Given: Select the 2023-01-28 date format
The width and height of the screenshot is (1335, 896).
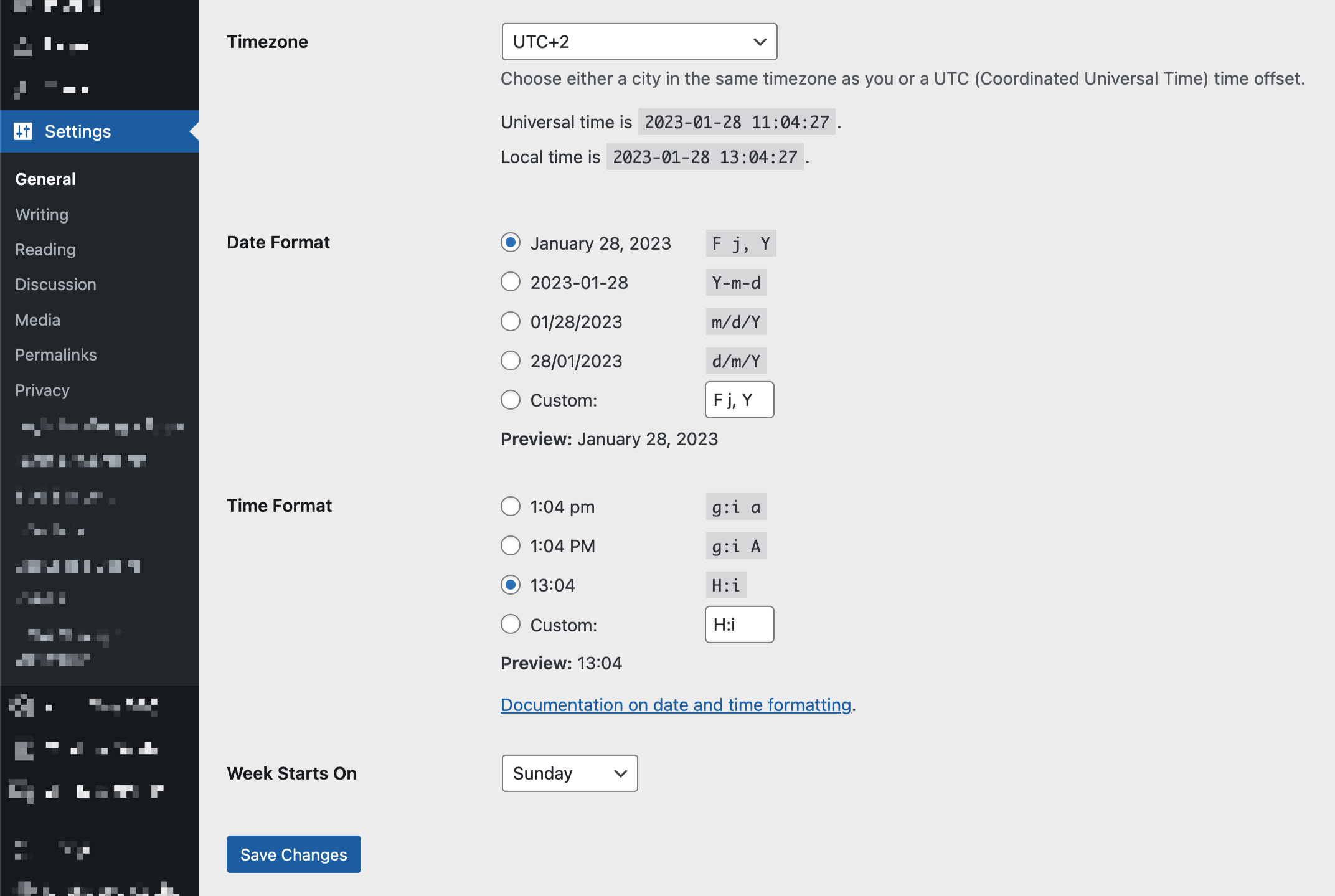Looking at the screenshot, I should pos(510,282).
